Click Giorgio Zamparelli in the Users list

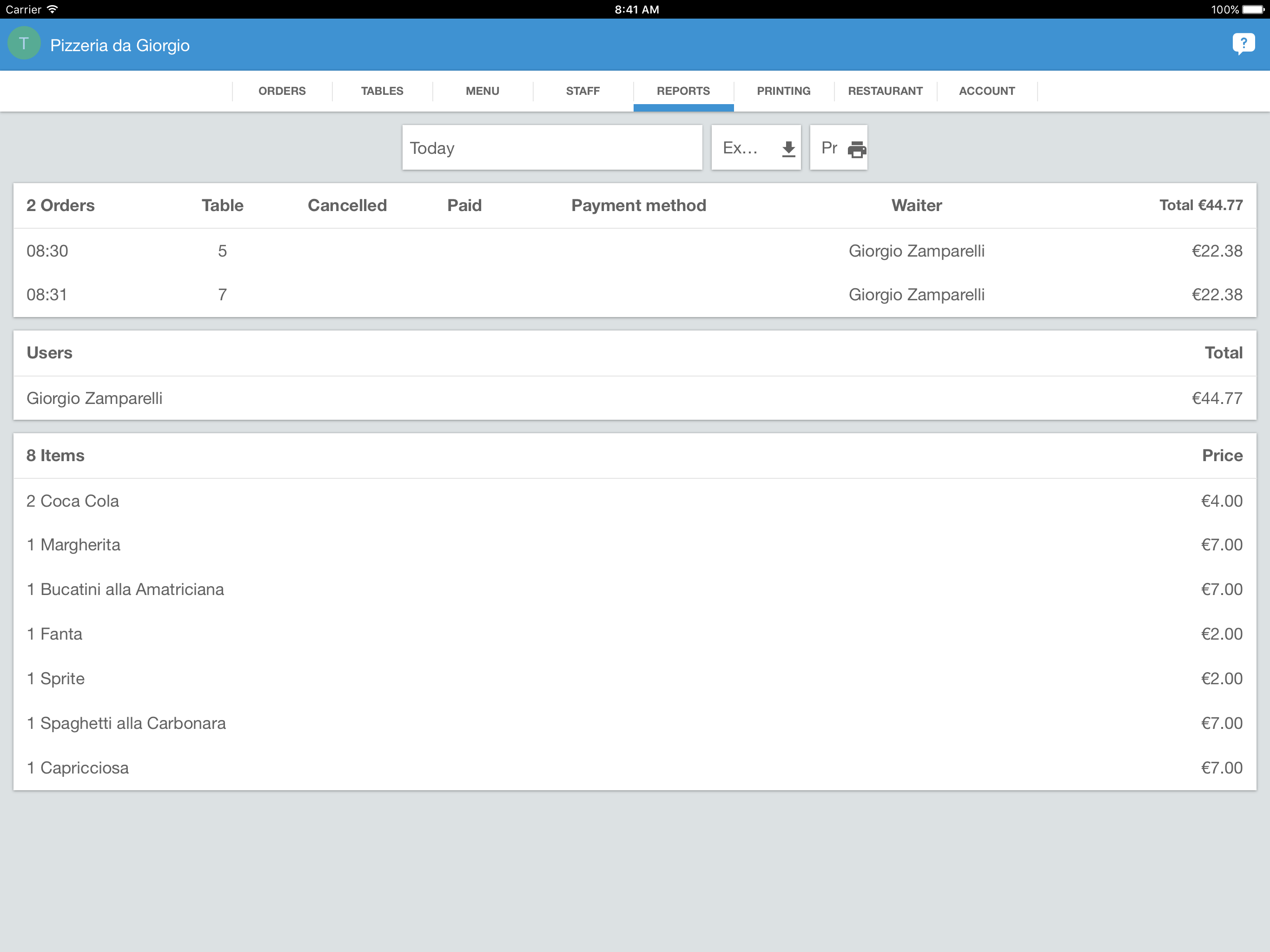click(x=95, y=398)
